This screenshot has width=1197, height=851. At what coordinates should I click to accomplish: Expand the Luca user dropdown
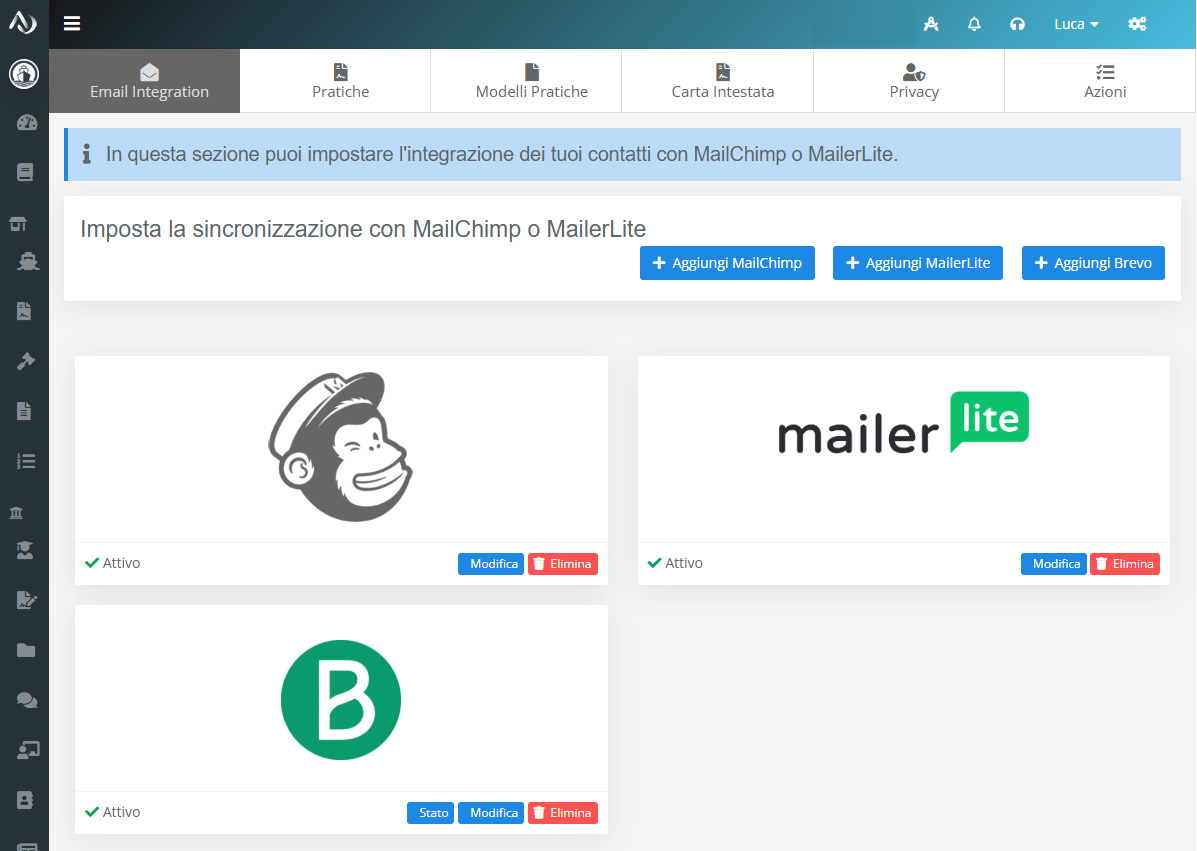(x=1076, y=24)
